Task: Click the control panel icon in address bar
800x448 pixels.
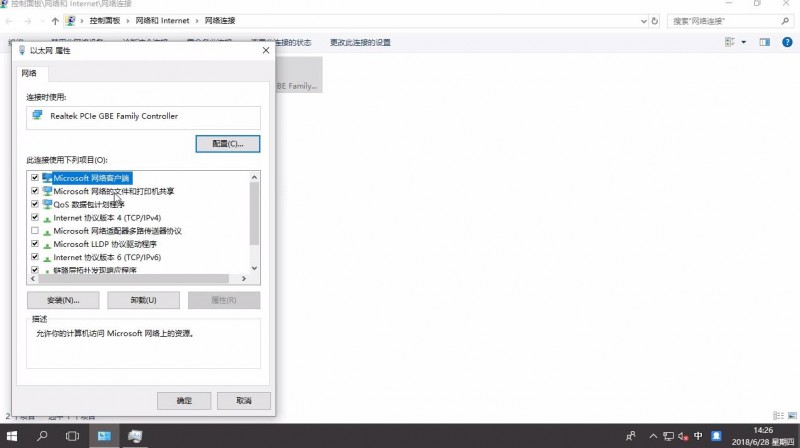Action: point(70,21)
